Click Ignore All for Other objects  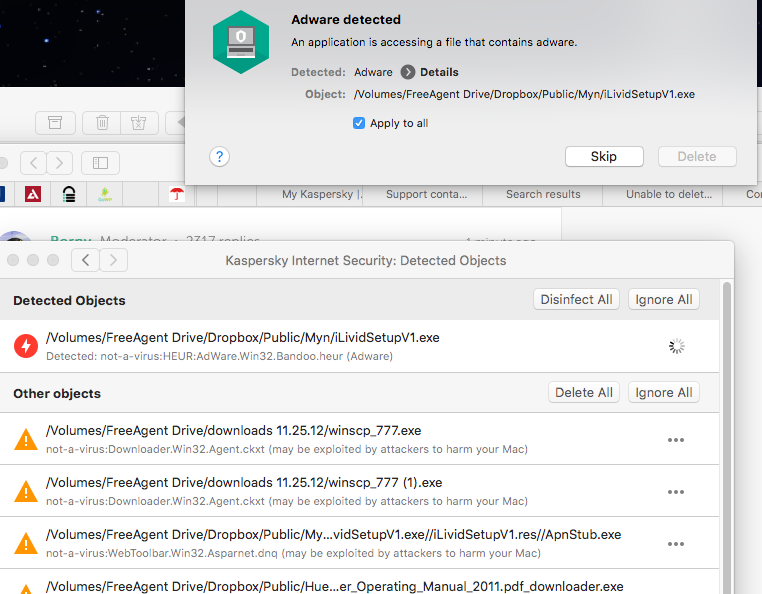pos(663,392)
